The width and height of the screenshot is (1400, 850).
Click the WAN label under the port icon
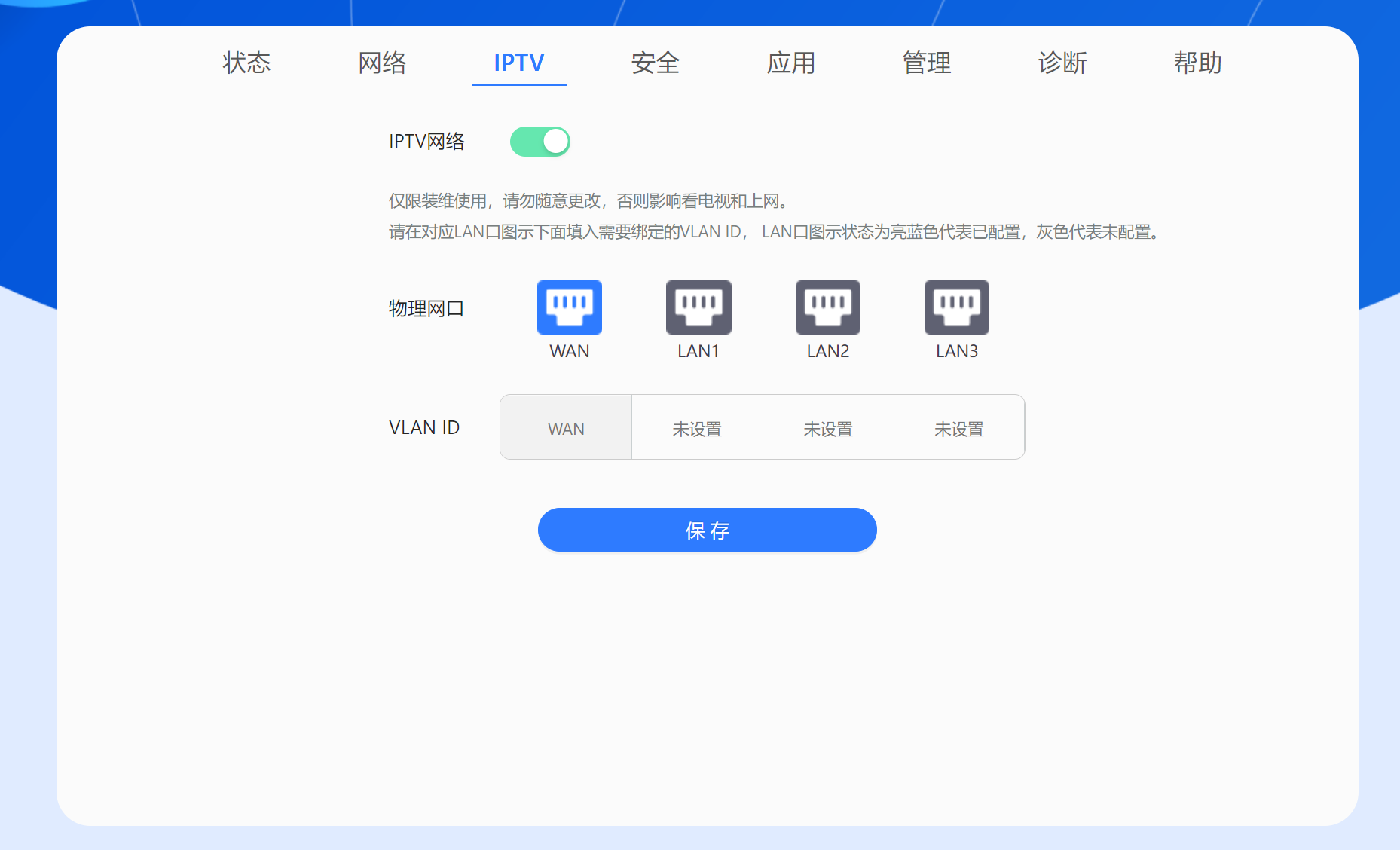point(570,351)
